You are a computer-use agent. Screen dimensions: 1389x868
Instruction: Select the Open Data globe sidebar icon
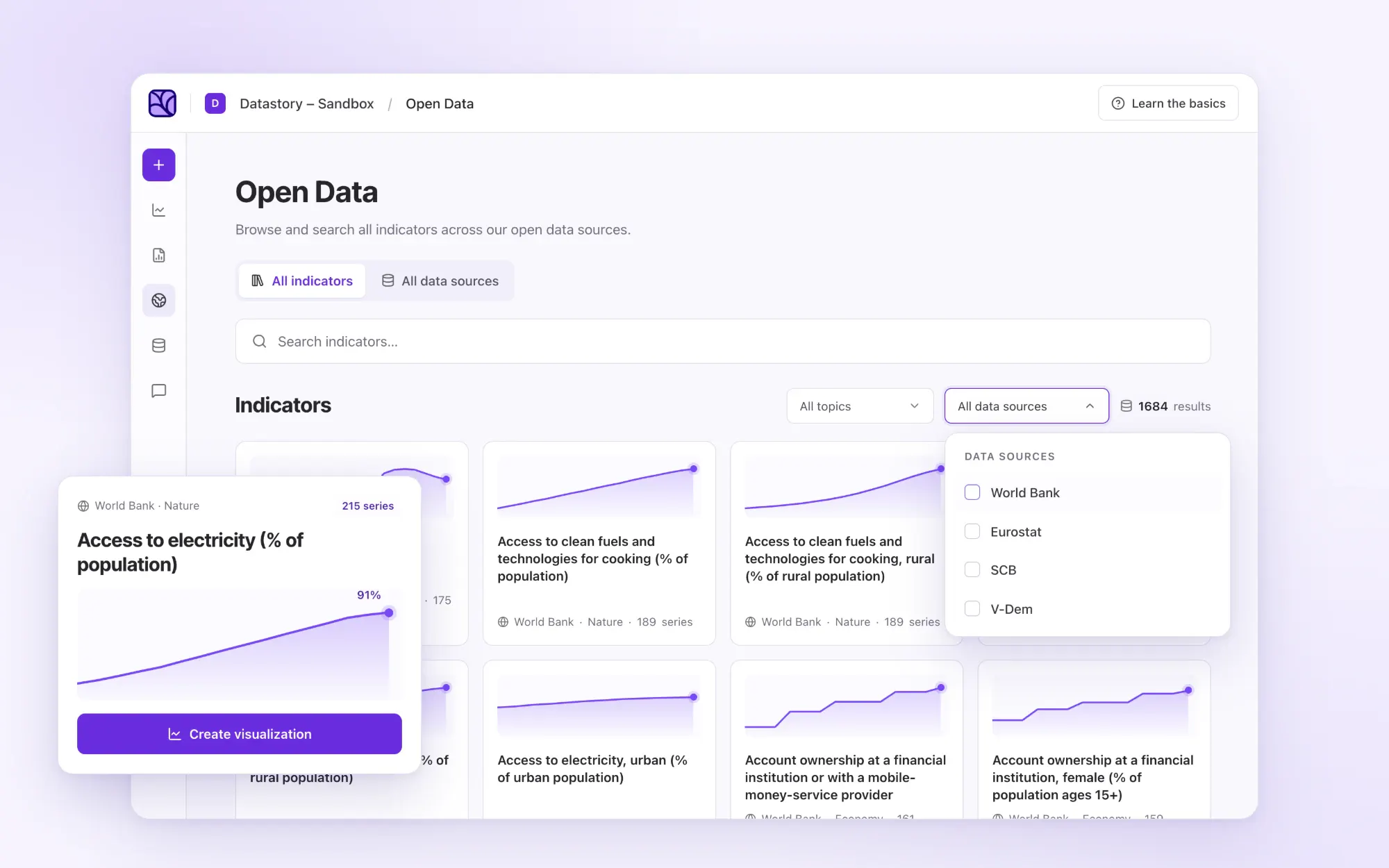159,301
